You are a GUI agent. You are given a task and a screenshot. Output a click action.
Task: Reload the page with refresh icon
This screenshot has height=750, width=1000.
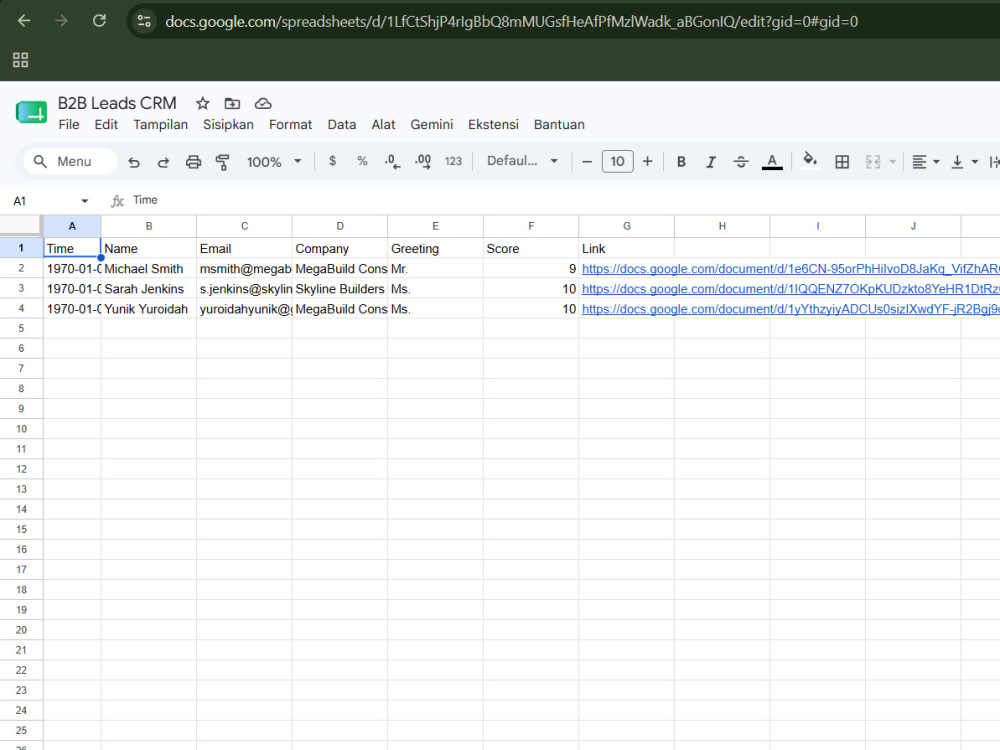pos(99,21)
